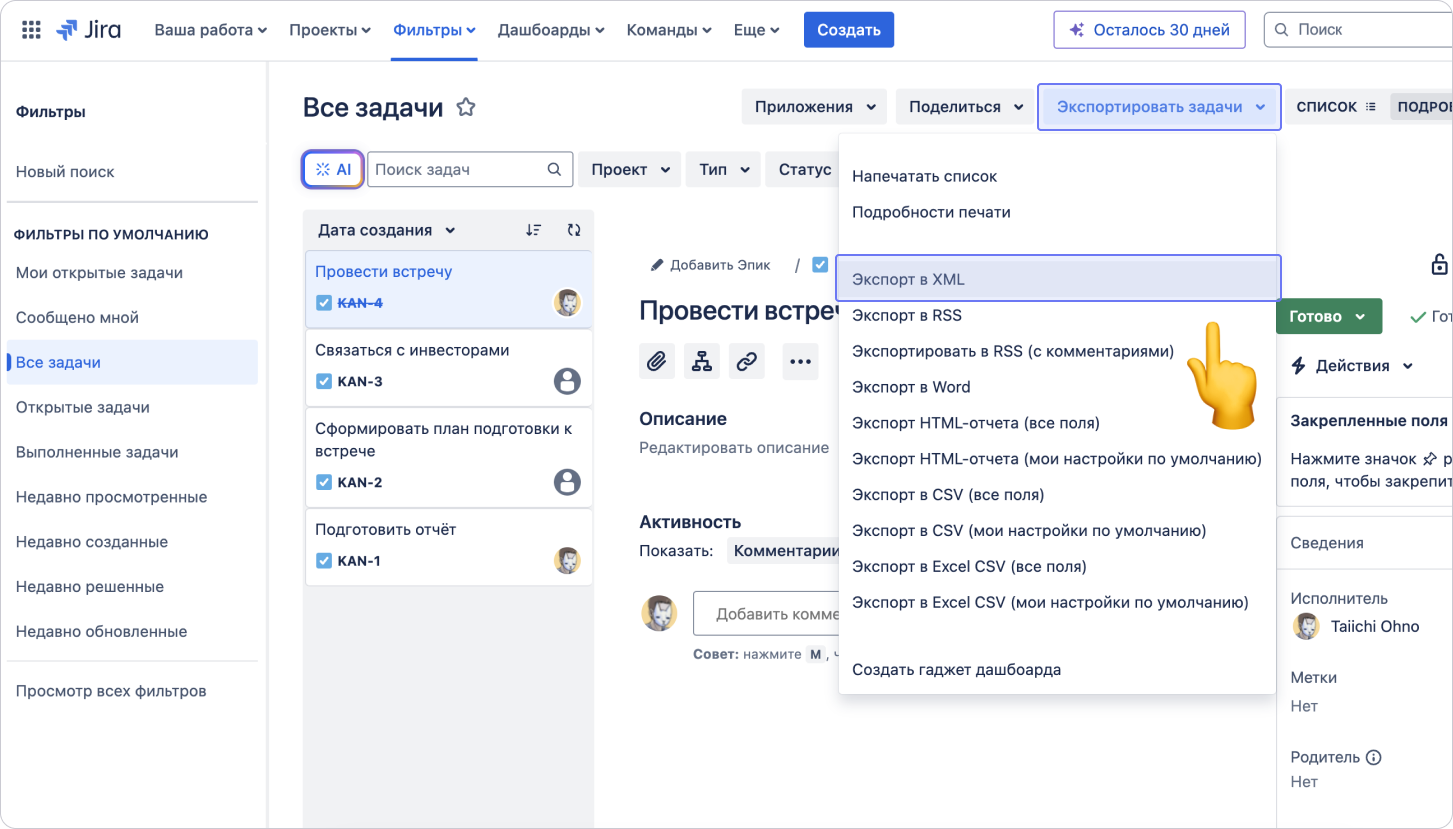Click the link issue chain icon
This screenshot has height=829, width=1453.
tap(746, 362)
